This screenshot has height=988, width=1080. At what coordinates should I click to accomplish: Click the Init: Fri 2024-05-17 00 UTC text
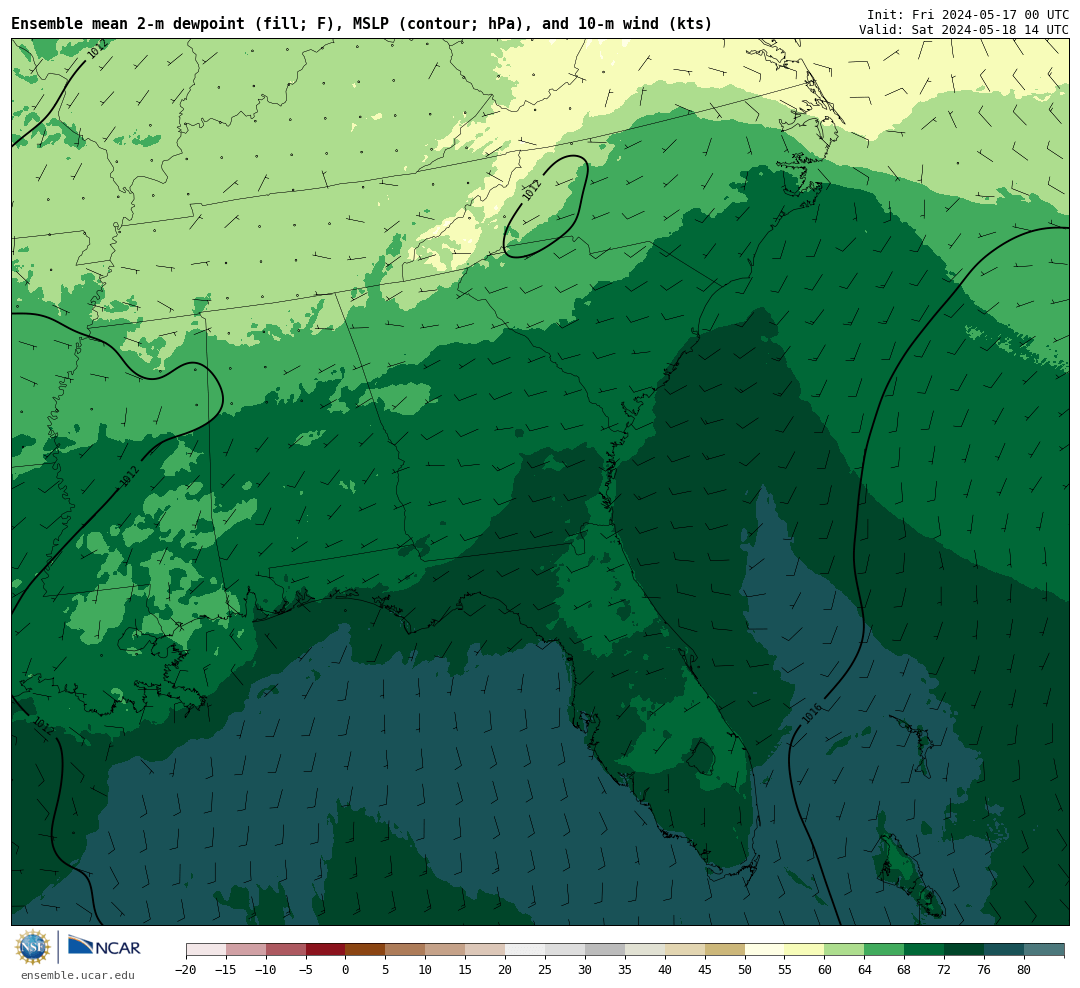pos(968,14)
